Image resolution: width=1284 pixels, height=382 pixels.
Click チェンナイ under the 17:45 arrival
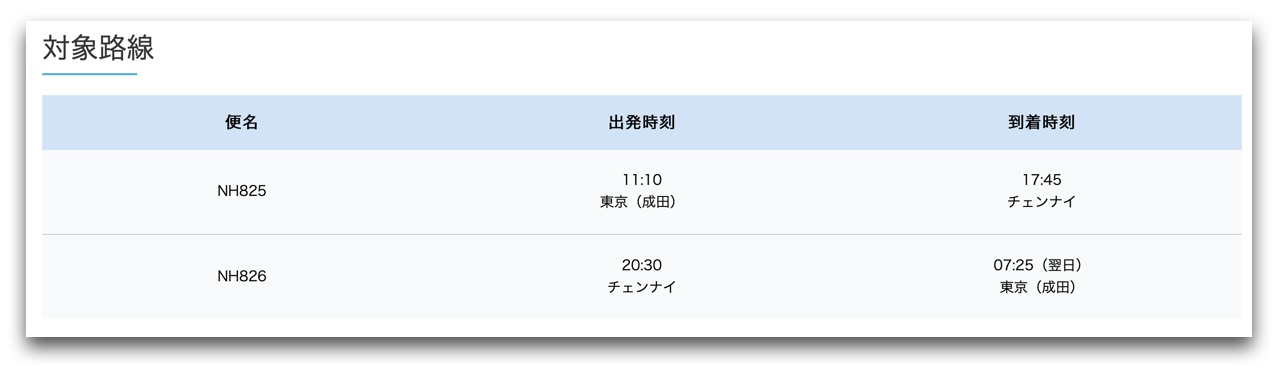[x=1042, y=202]
